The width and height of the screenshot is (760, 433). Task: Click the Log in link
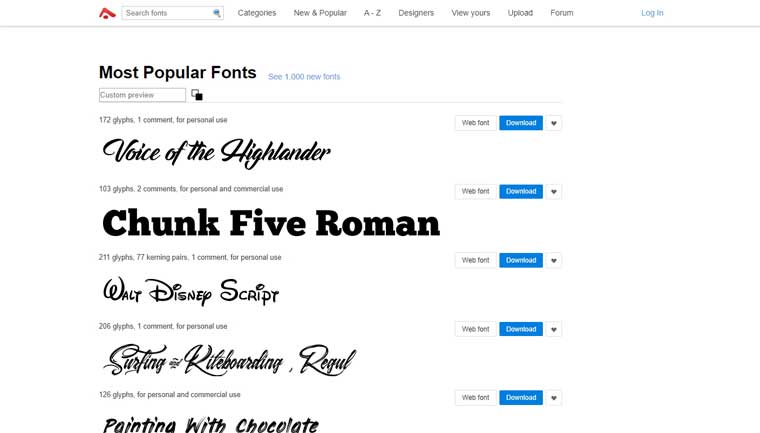[652, 13]
